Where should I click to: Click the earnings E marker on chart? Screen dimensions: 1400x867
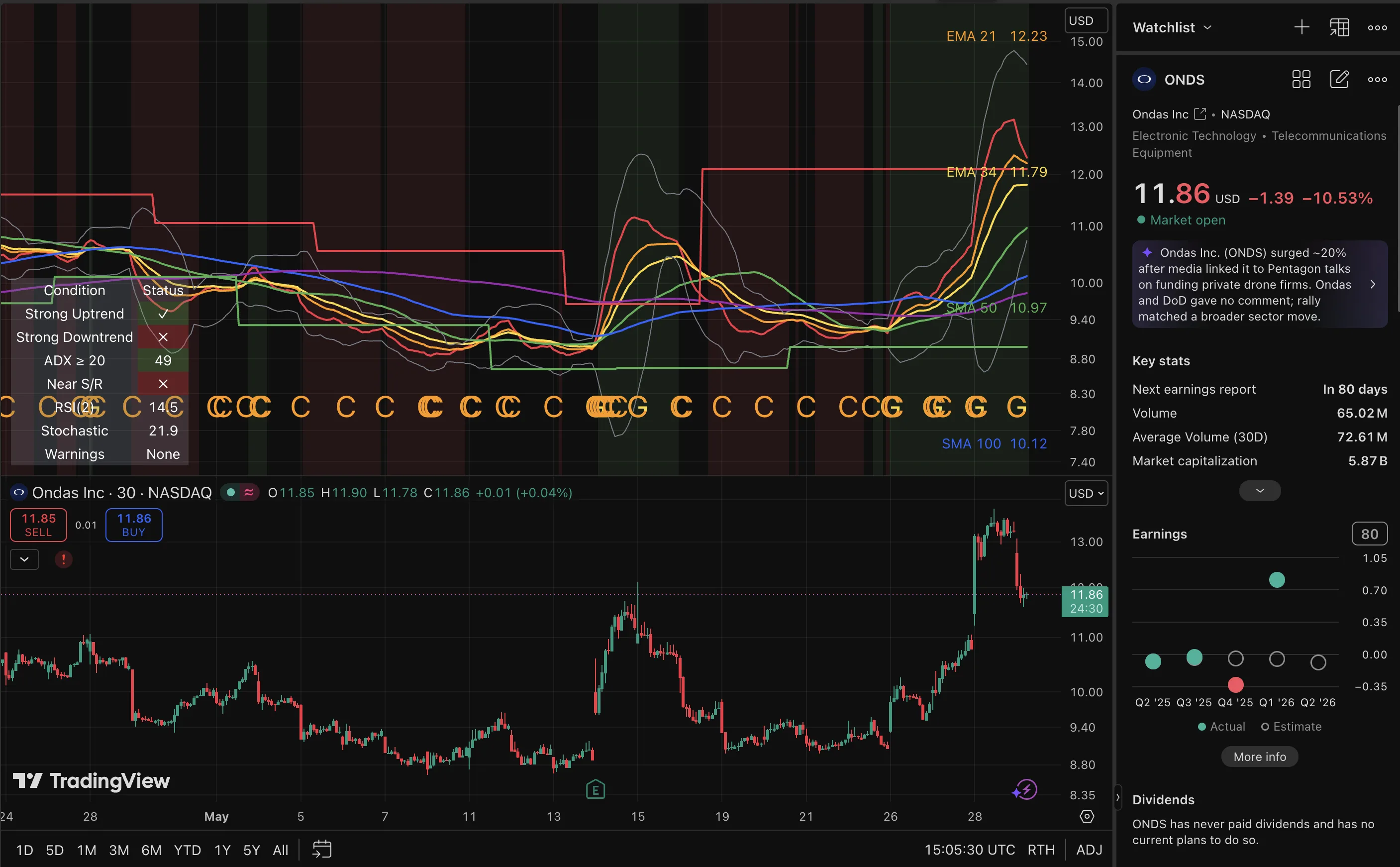(596, 789)
